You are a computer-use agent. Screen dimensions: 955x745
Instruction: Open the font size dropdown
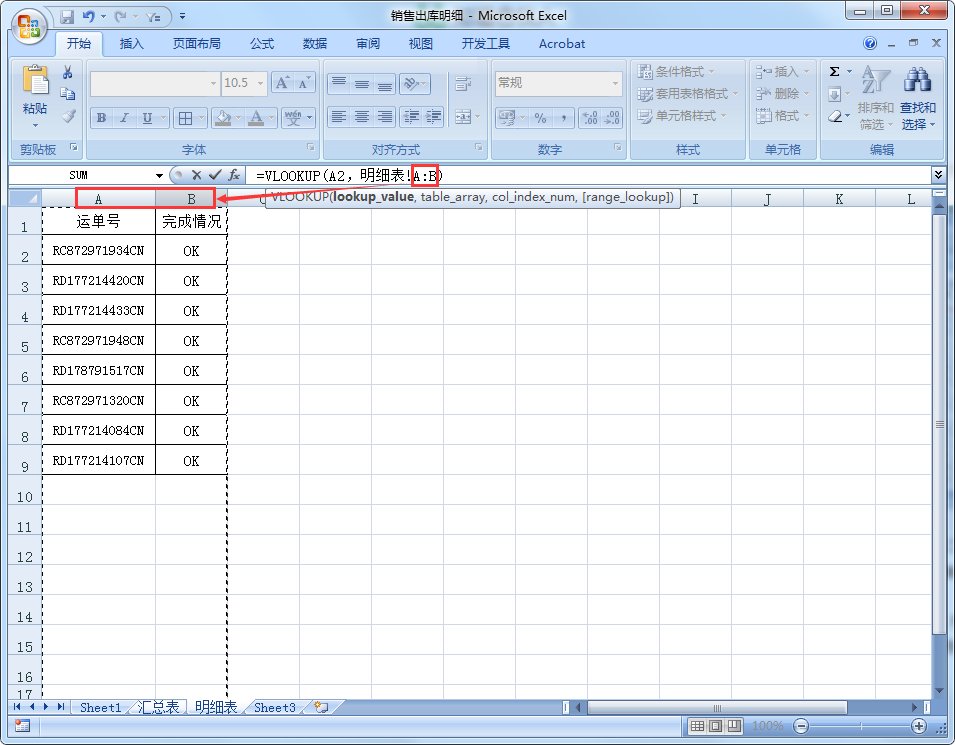click(x=260, y=83)
